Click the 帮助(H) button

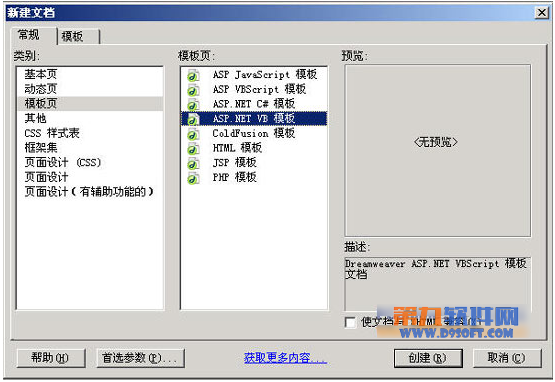click(51, 358)
